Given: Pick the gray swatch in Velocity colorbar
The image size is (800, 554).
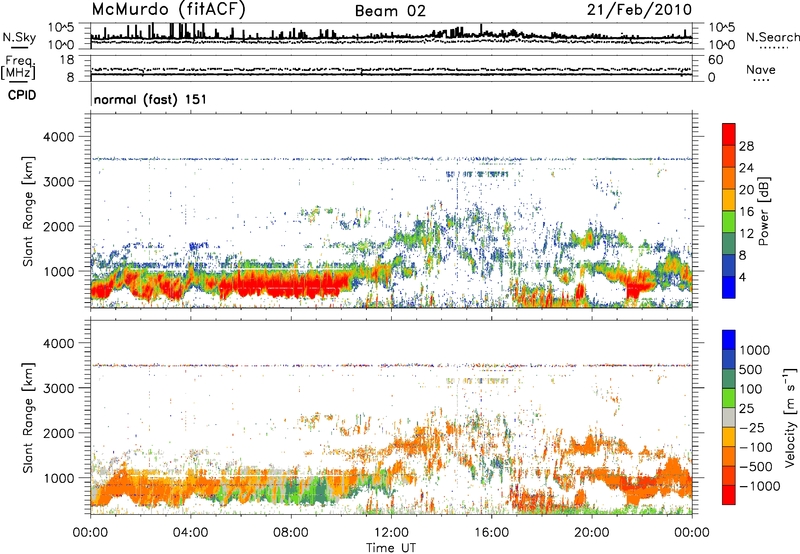Looking at the screenshot, I should click(x=729, y=418).
